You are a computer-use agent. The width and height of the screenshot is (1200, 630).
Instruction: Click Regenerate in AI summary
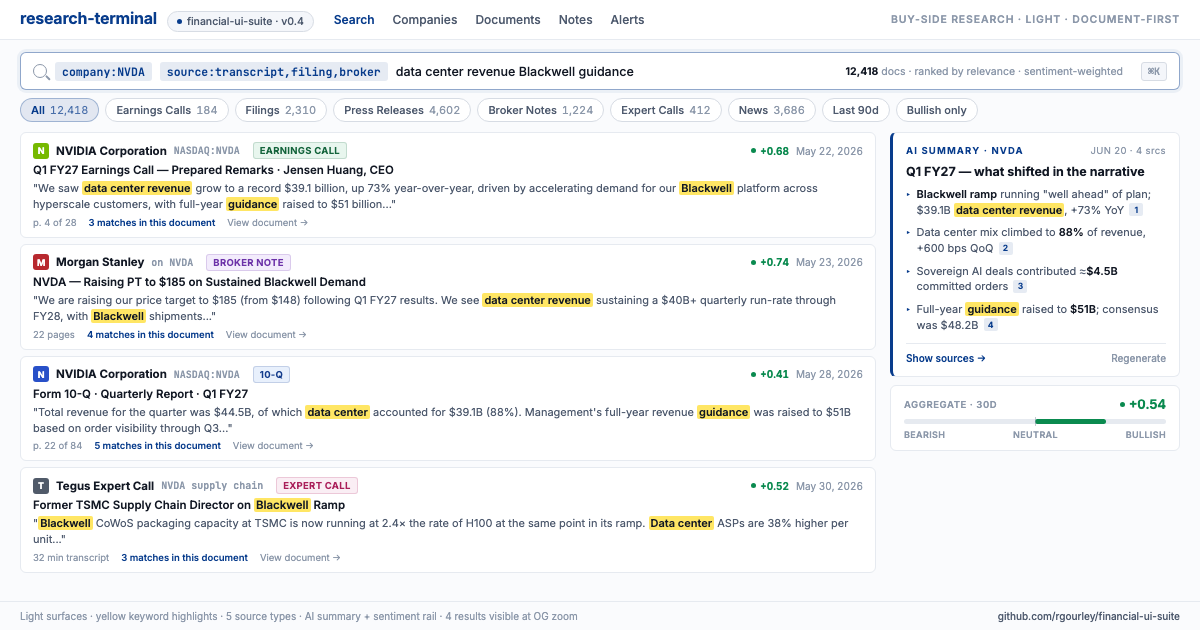coord(1138,358)
